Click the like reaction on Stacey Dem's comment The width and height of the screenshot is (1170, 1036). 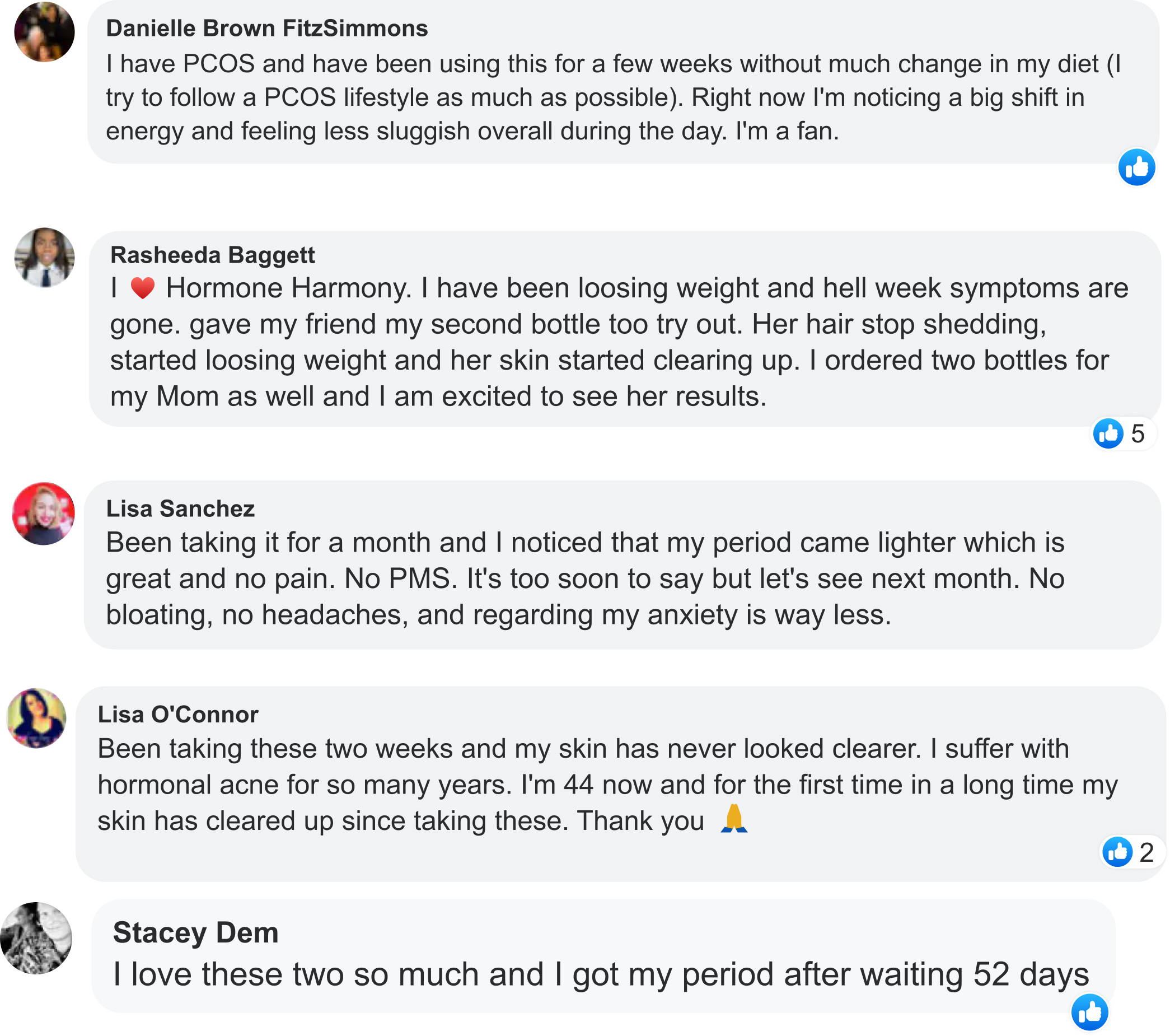click(x=1089, y=1012)
